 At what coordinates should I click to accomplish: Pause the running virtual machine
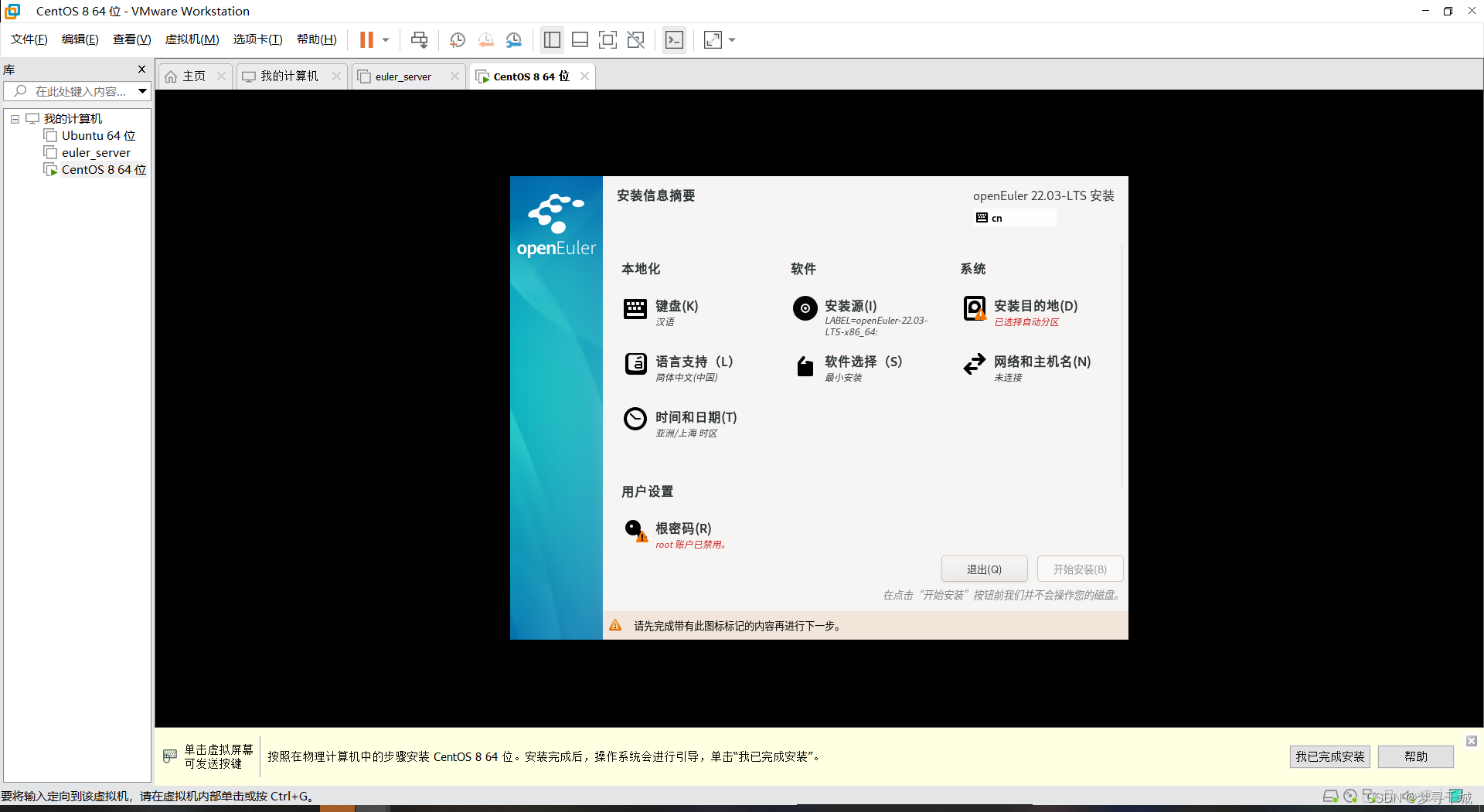[x=366, y=39]
